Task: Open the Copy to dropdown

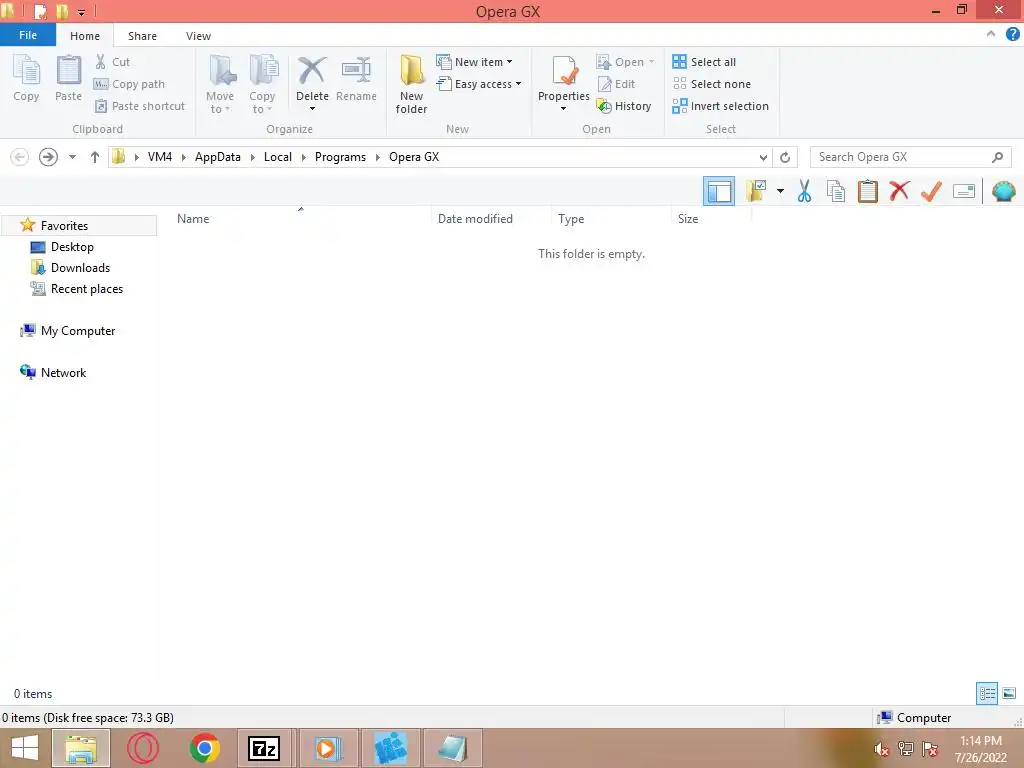Action: coord(262,84)
